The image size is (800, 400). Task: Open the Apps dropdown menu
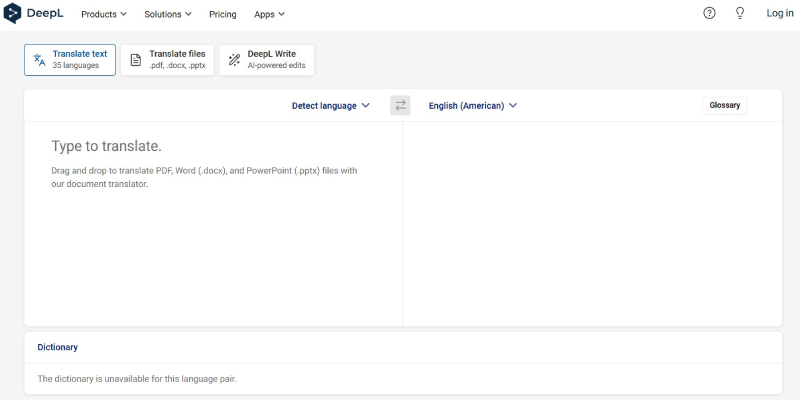269,14
